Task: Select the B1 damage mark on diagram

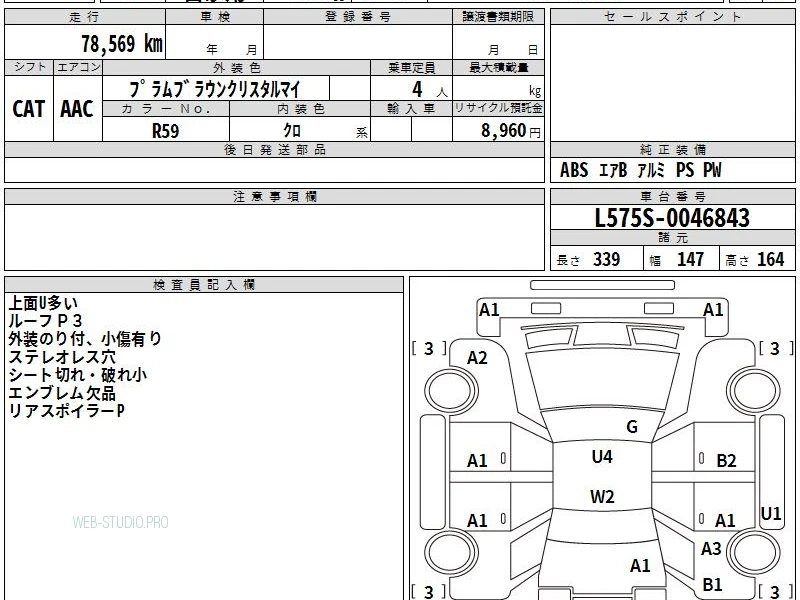Action: click(x=712, y=584)
